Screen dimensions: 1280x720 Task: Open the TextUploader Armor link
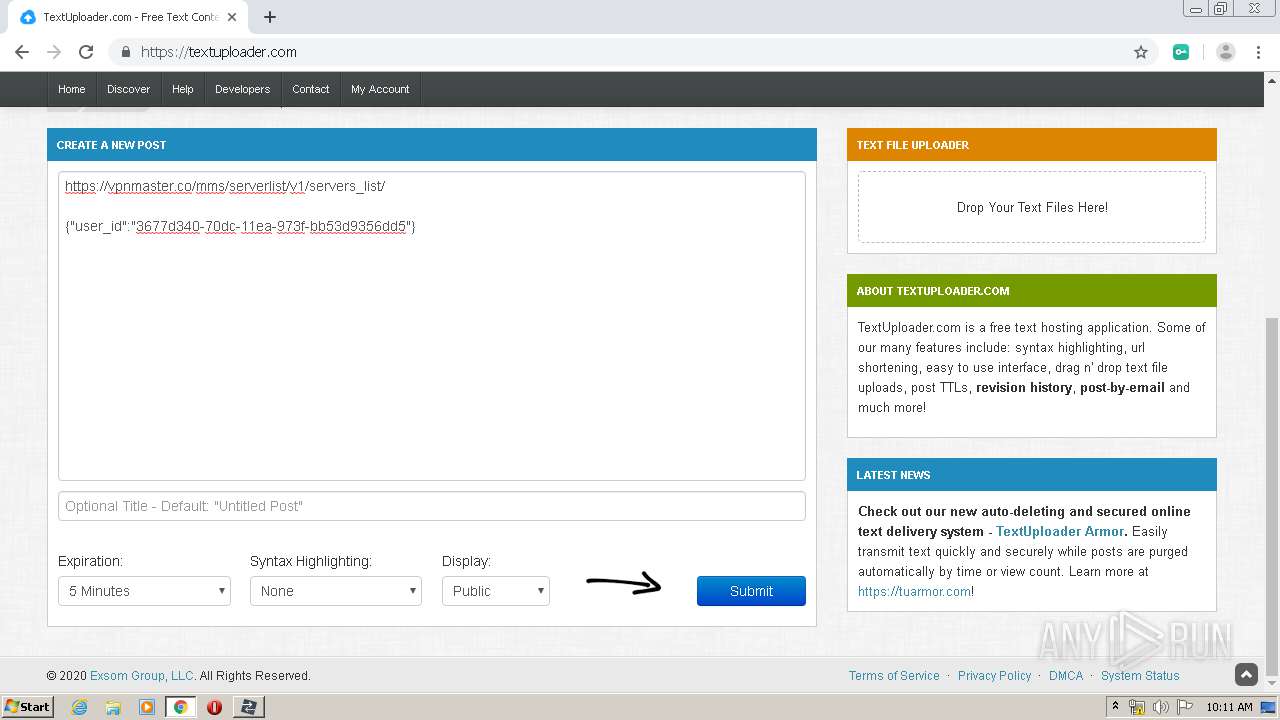coord(1060,531)
